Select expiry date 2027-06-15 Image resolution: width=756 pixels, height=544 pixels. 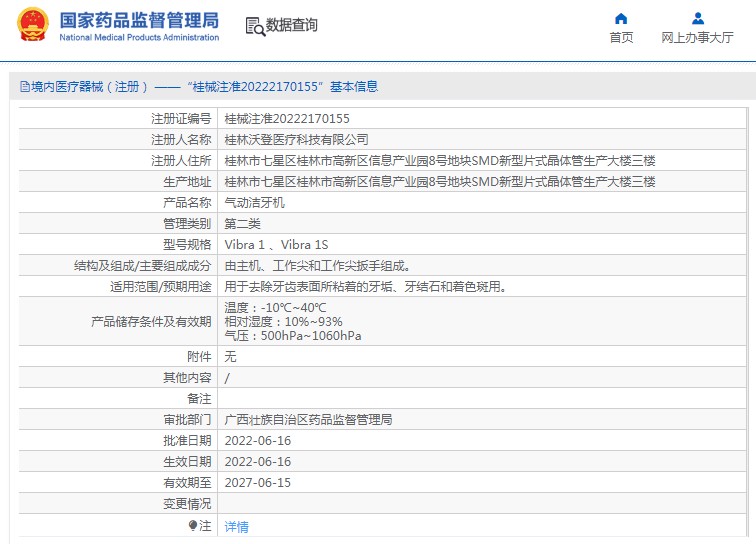click(x=258, y=483)
